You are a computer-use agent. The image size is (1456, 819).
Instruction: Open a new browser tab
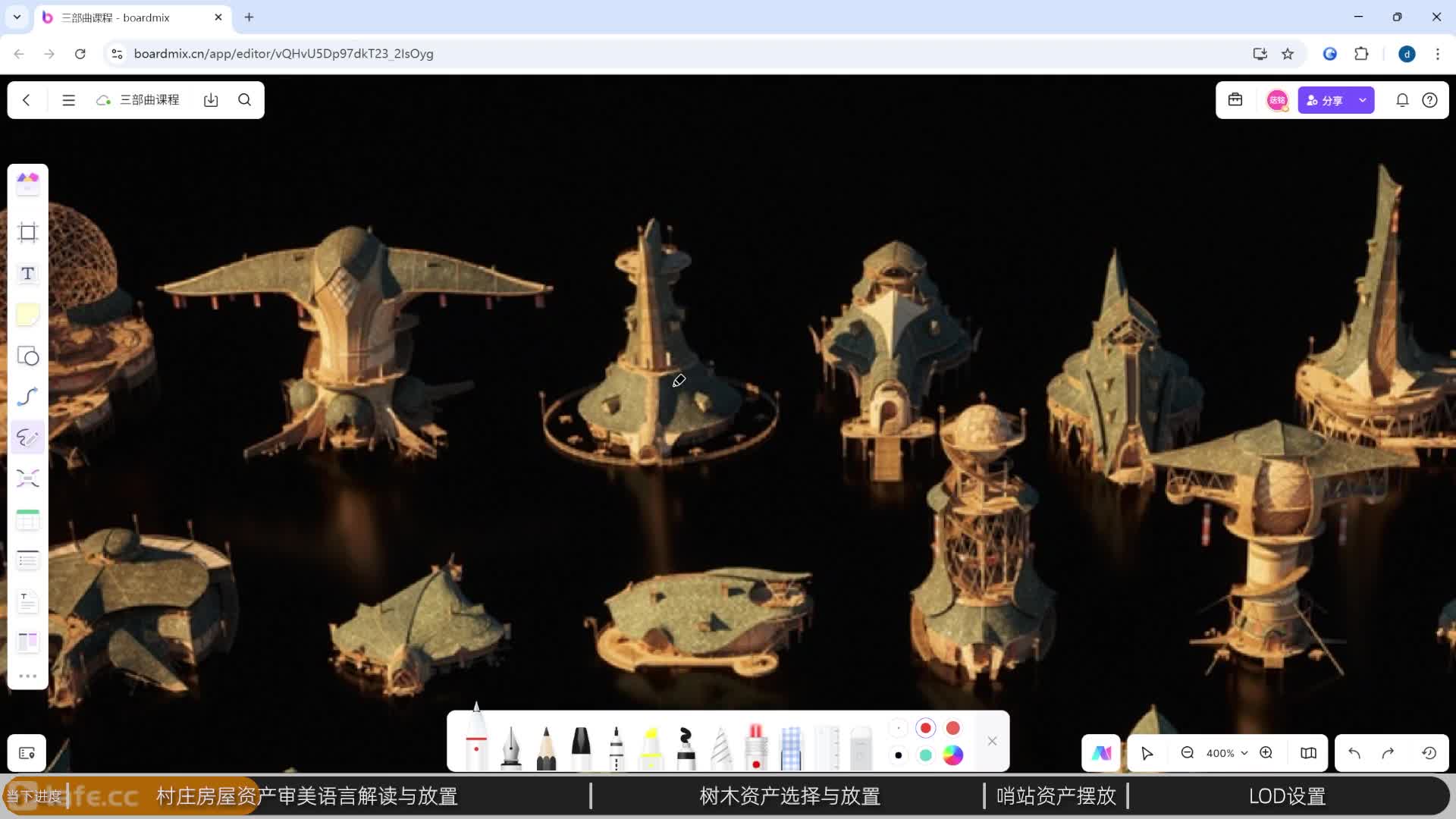249,17
